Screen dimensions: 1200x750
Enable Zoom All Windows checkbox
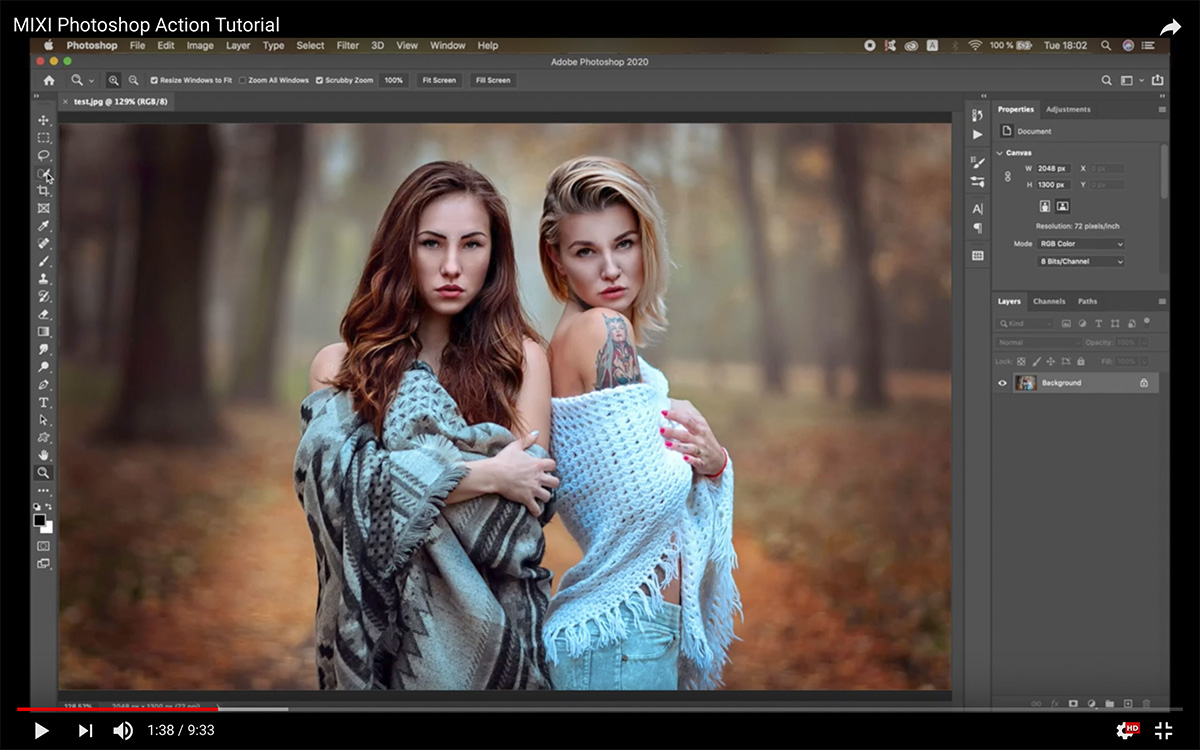pos(243,80)
